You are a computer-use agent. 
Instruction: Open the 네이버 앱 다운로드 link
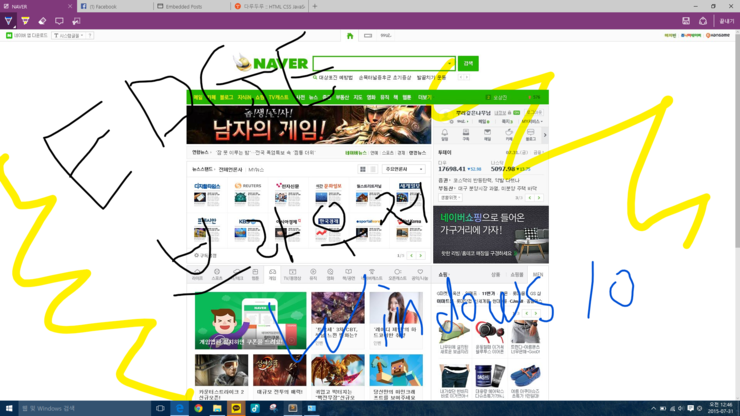coord(27,35)
